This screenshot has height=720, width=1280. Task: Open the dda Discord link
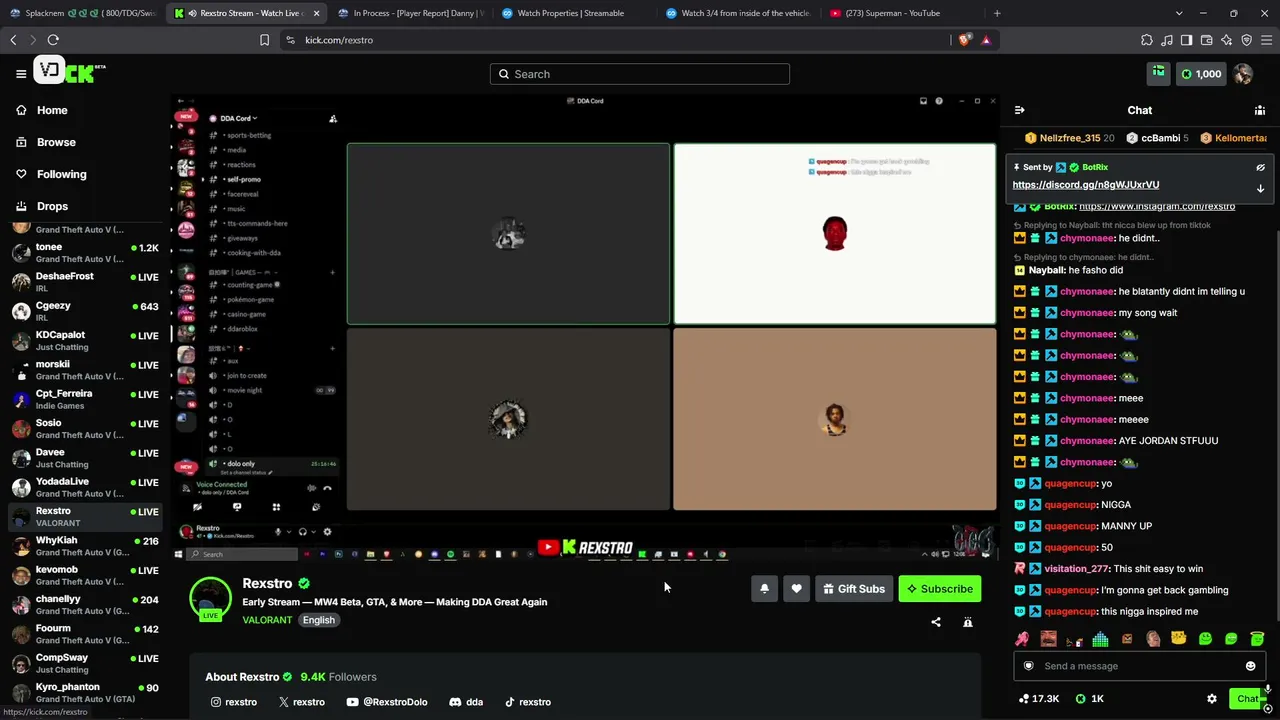(466, 702)
